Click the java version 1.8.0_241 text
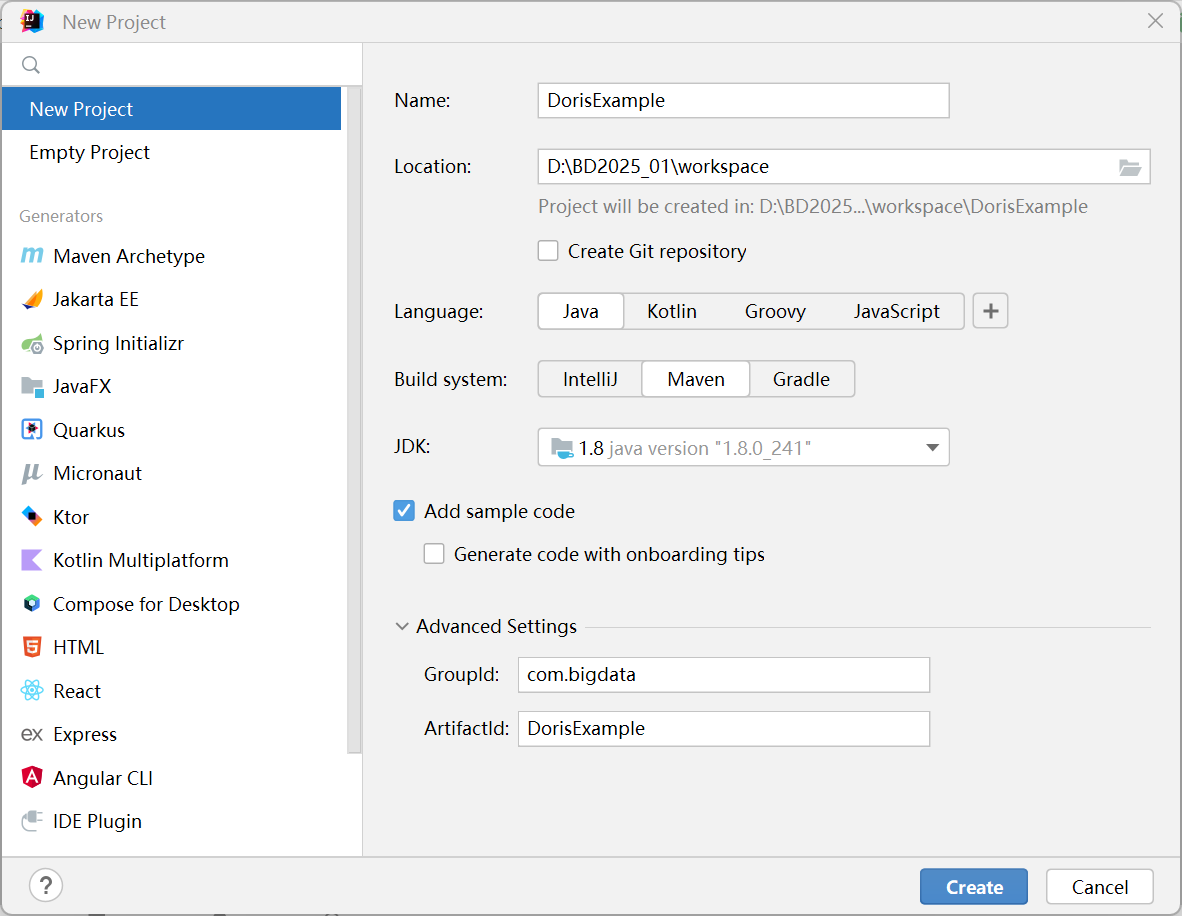This screenshot has height=916, width=1182. click(x=709, y=449)
